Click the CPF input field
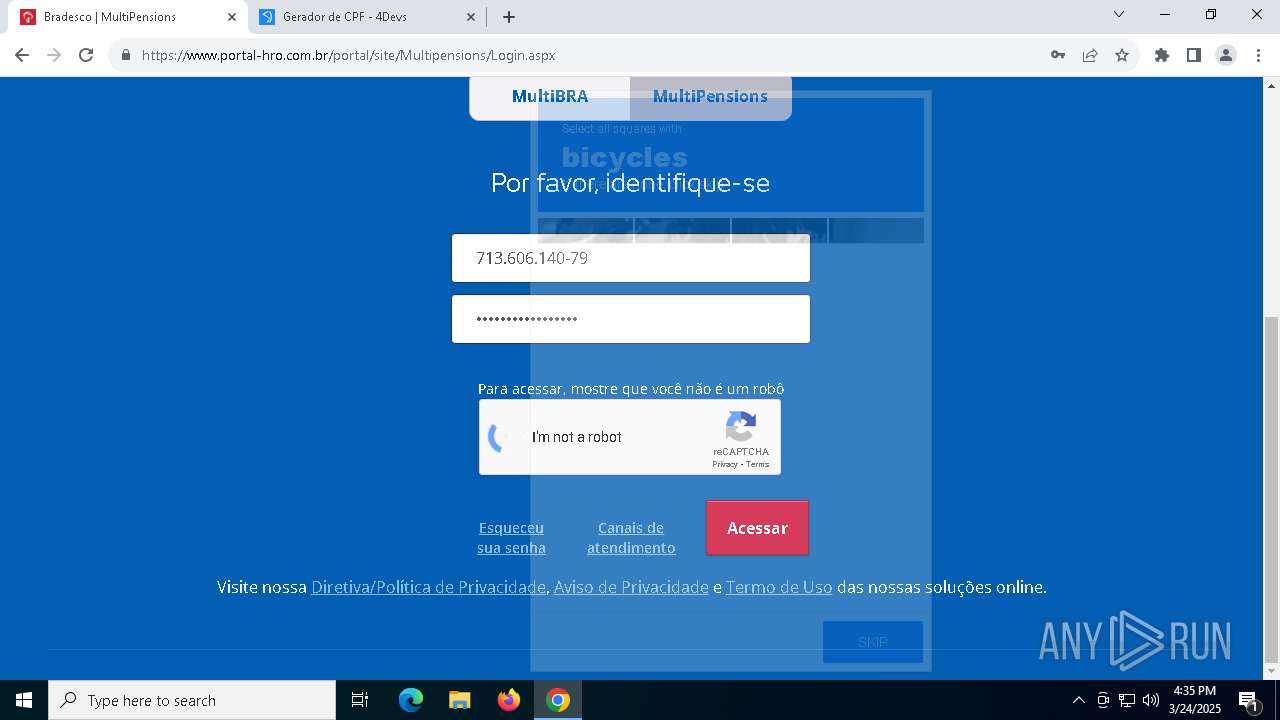The image size is (1280, 720). pyautogui.click(x=631, y=258)
